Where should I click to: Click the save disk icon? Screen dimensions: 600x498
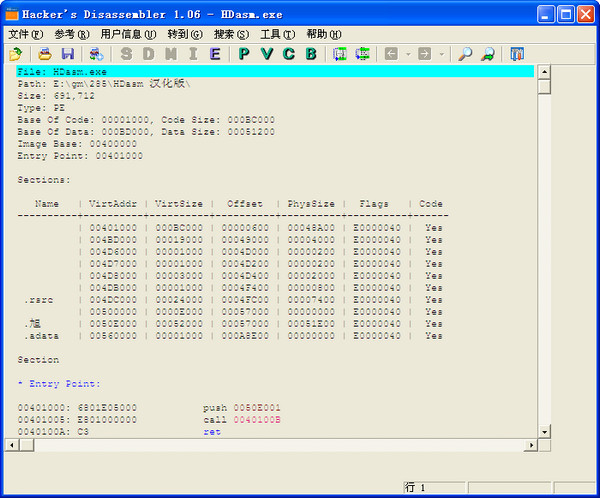click(67, 54)
